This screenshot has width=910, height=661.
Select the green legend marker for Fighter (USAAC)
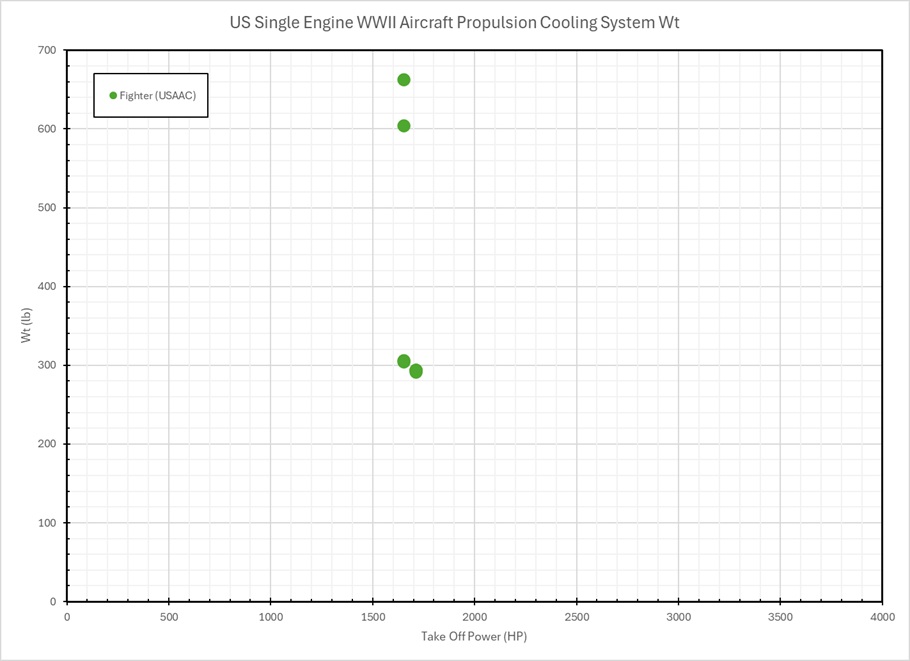click(113, 95)
